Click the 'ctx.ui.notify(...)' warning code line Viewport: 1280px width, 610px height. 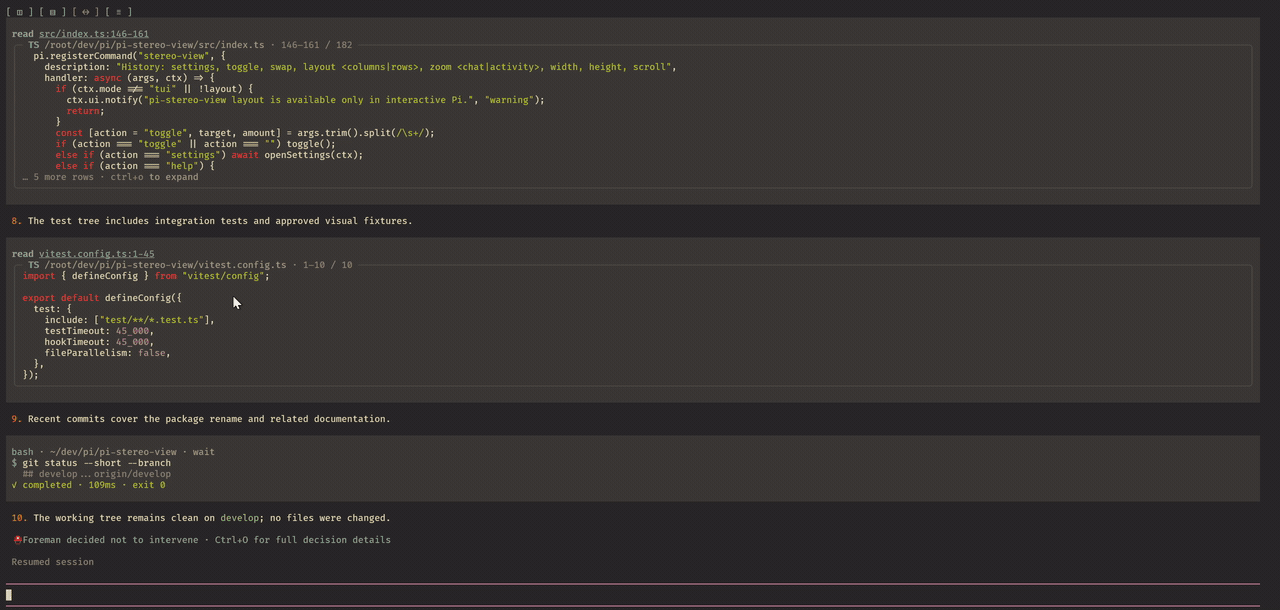coord(305,100)
